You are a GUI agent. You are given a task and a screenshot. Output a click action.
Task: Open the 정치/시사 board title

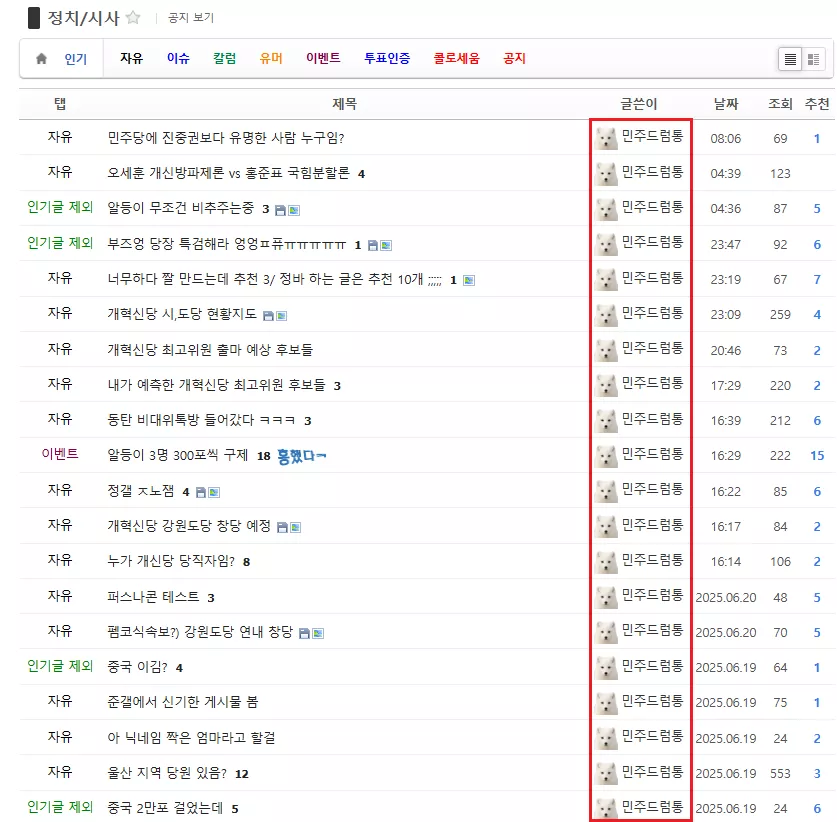click(83, 18)
